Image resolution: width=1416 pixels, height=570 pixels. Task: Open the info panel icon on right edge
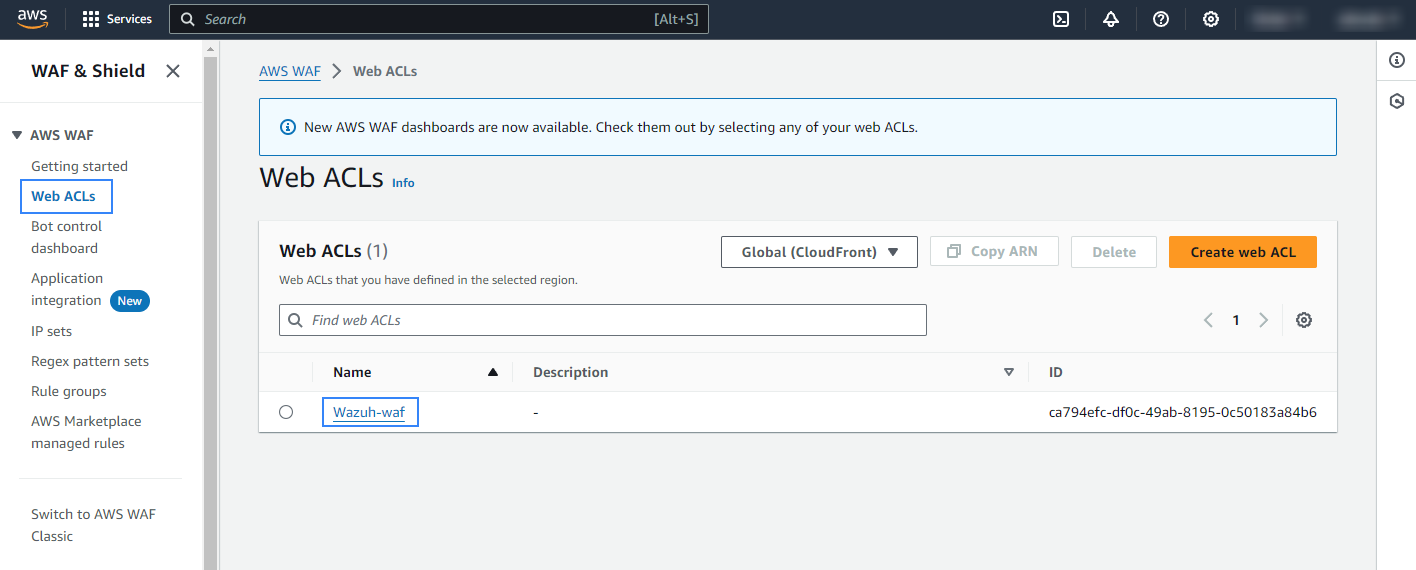tap(1397, 61)
